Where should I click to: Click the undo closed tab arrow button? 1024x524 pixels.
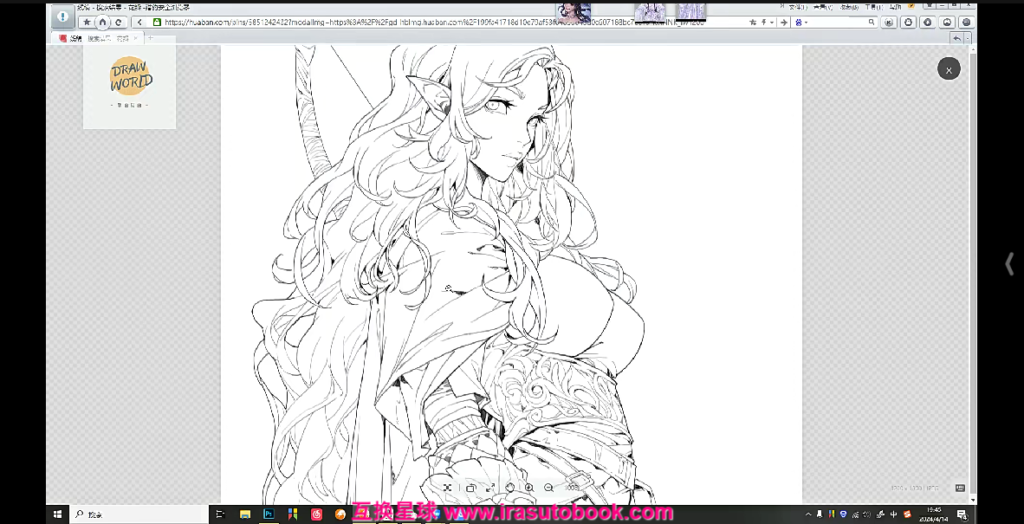(957, 39)
